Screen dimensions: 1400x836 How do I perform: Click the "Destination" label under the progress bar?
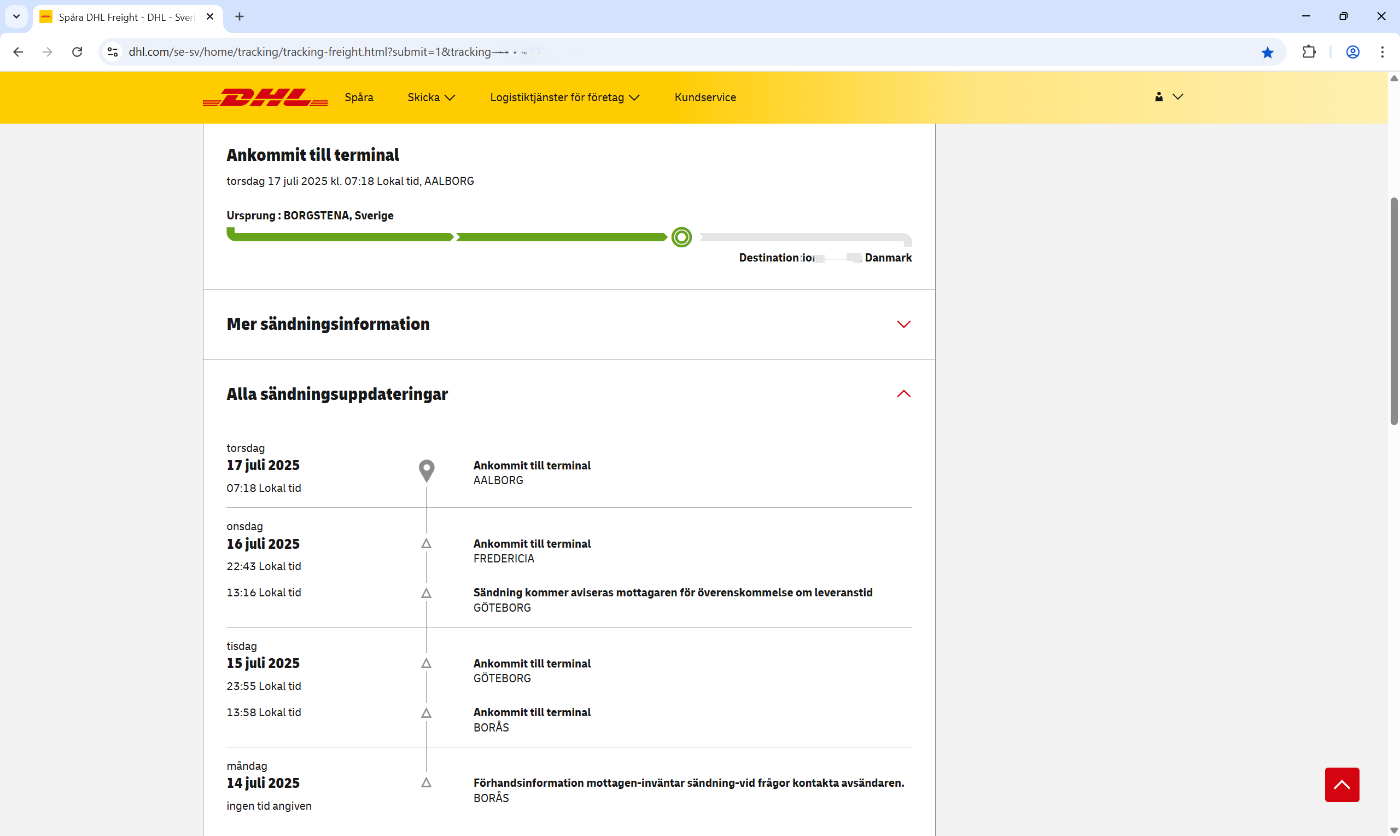click(770, 258)
